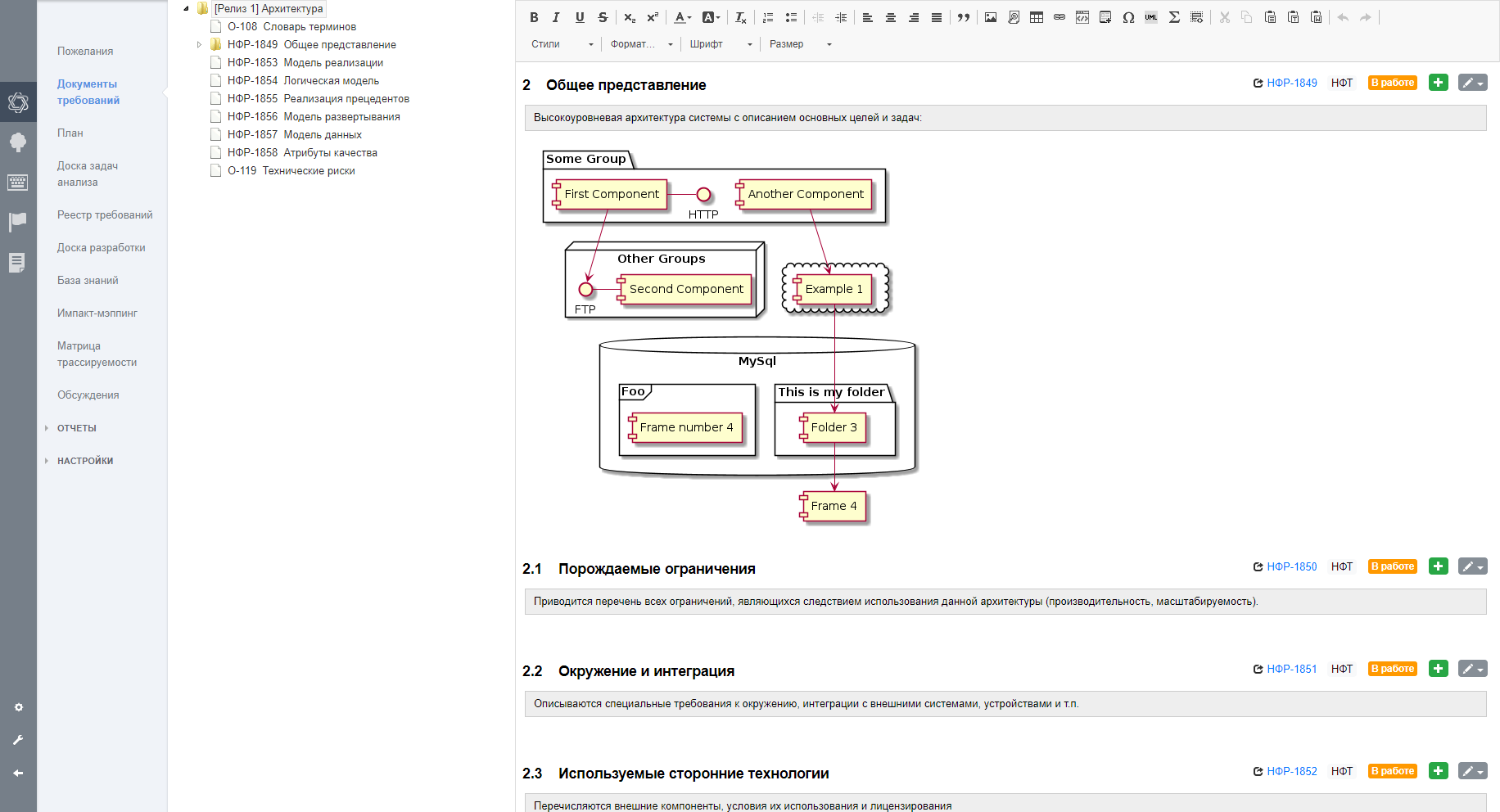Open the wrench icon in the left rail
The image size is (1500, 812).
tap(18, 740)
